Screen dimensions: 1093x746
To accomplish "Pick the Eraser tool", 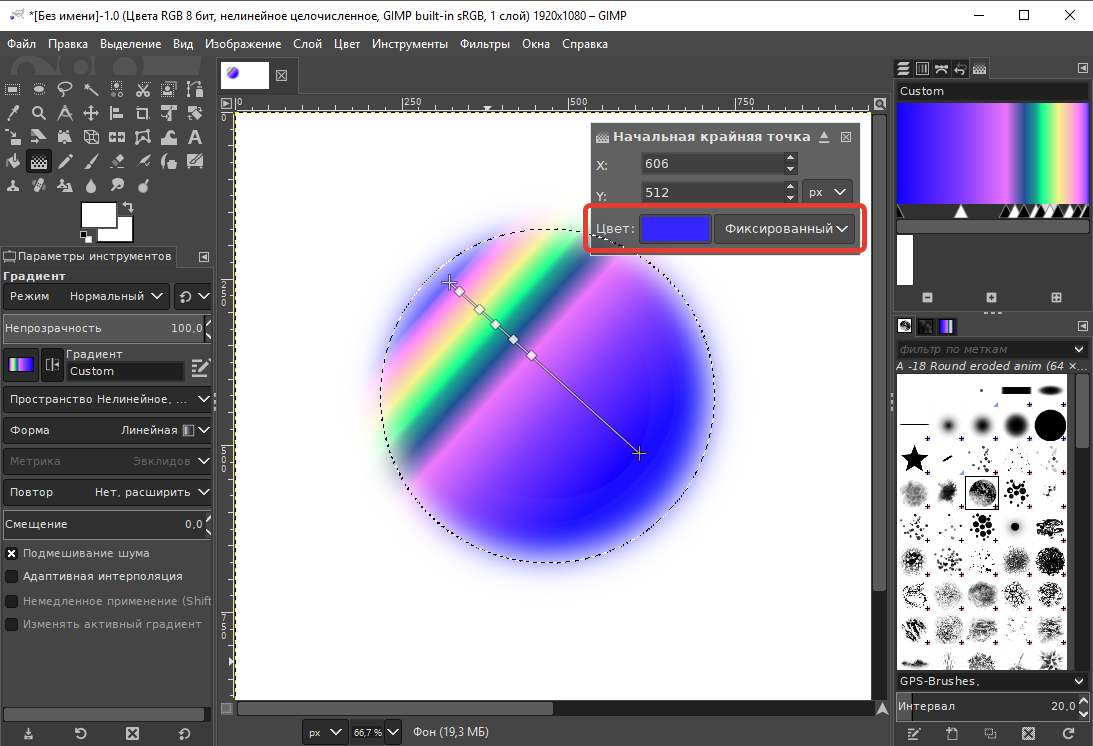I will pos(117,161).
